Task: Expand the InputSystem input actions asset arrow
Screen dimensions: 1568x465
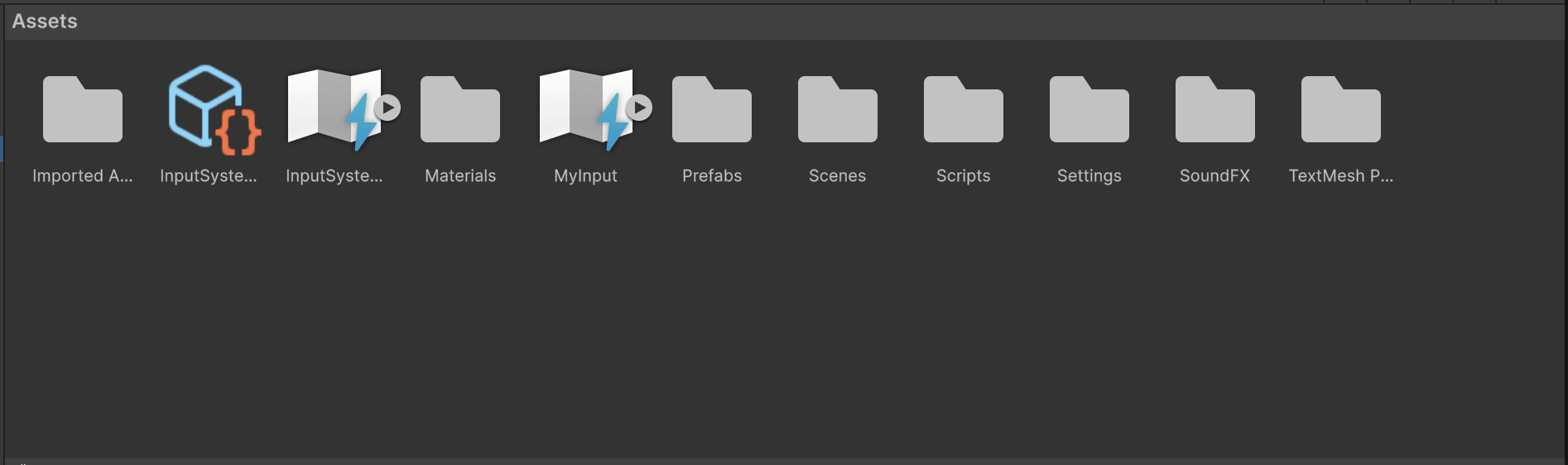Action: pyautogui.click(x=387, y=108)
